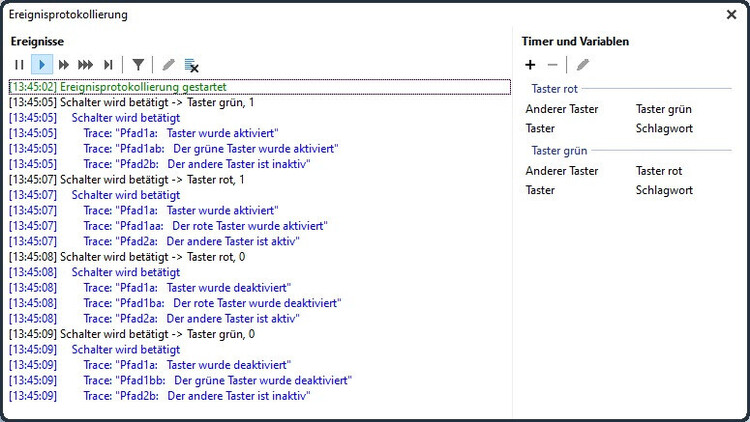Screen dimensions: 750x422
Task: Select the 'Ereignisprotokollierung gestartet' log entry
Action: (260, 87)
